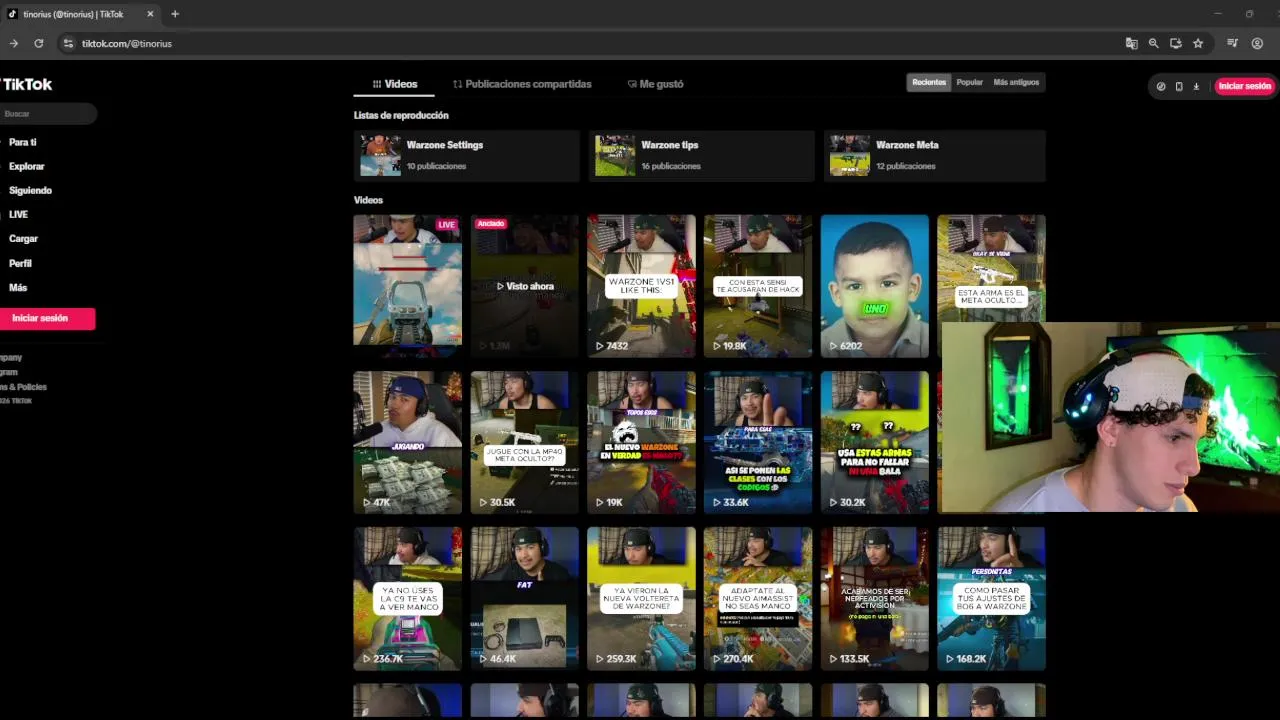Switch to Publicaciones compartidas tab
This screenshot has width=1280, height=720.
(522, 84)
